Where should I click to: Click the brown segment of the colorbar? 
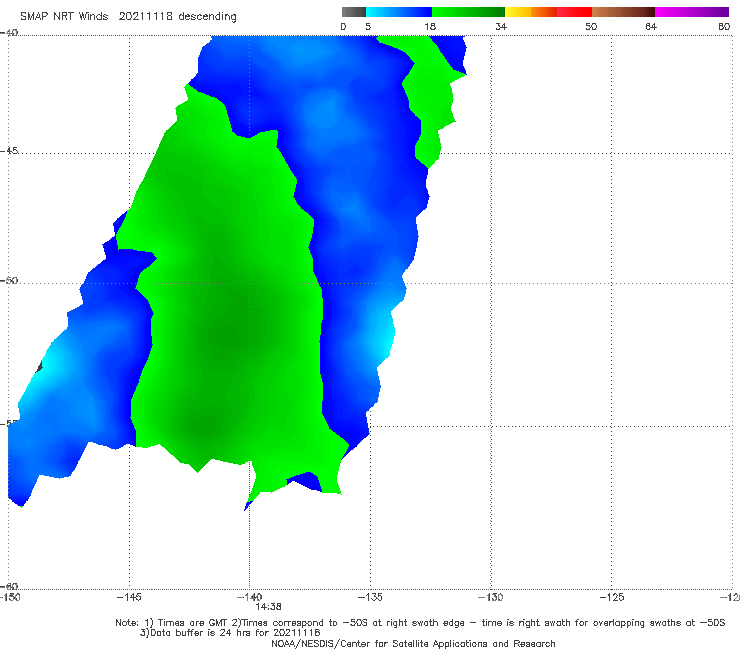click(x=623, y=12)
